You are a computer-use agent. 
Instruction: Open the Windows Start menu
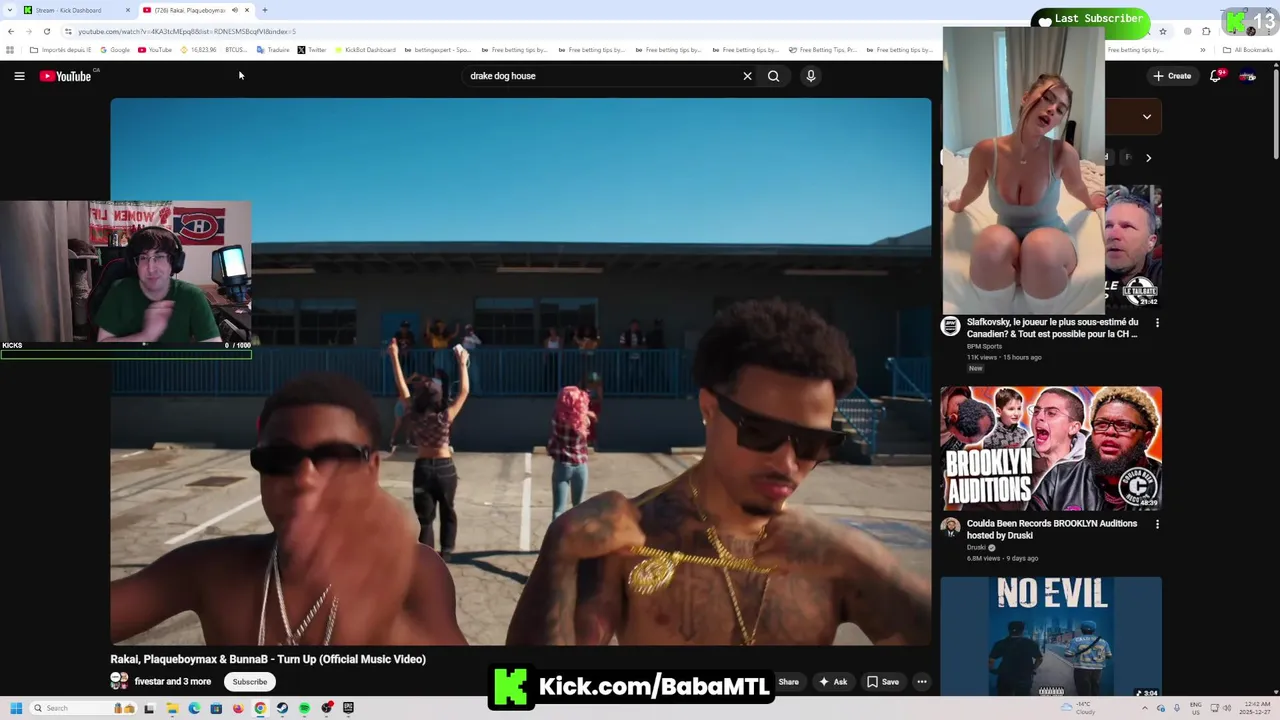[16, 708]
